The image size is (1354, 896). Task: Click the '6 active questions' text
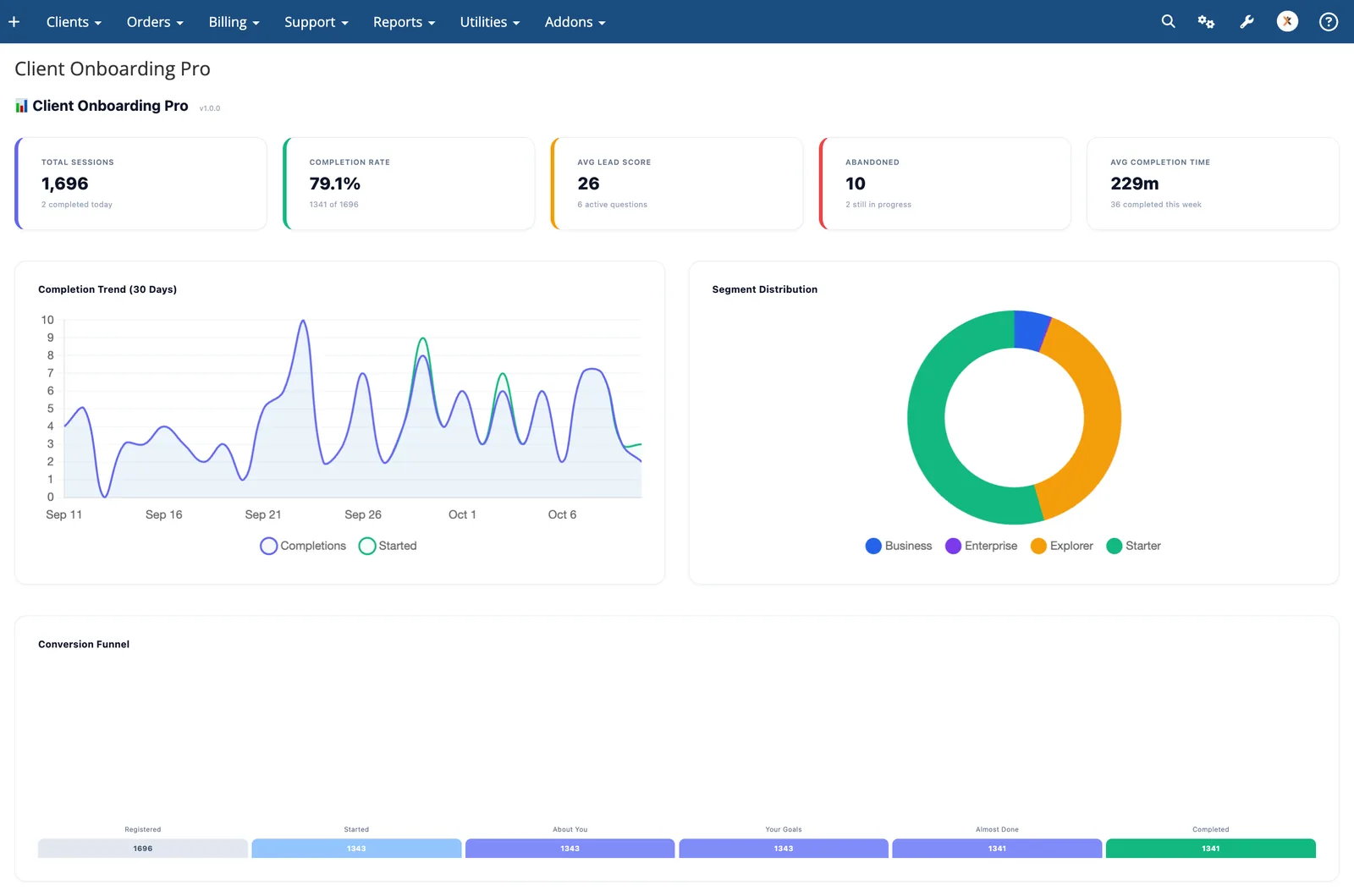613,205
